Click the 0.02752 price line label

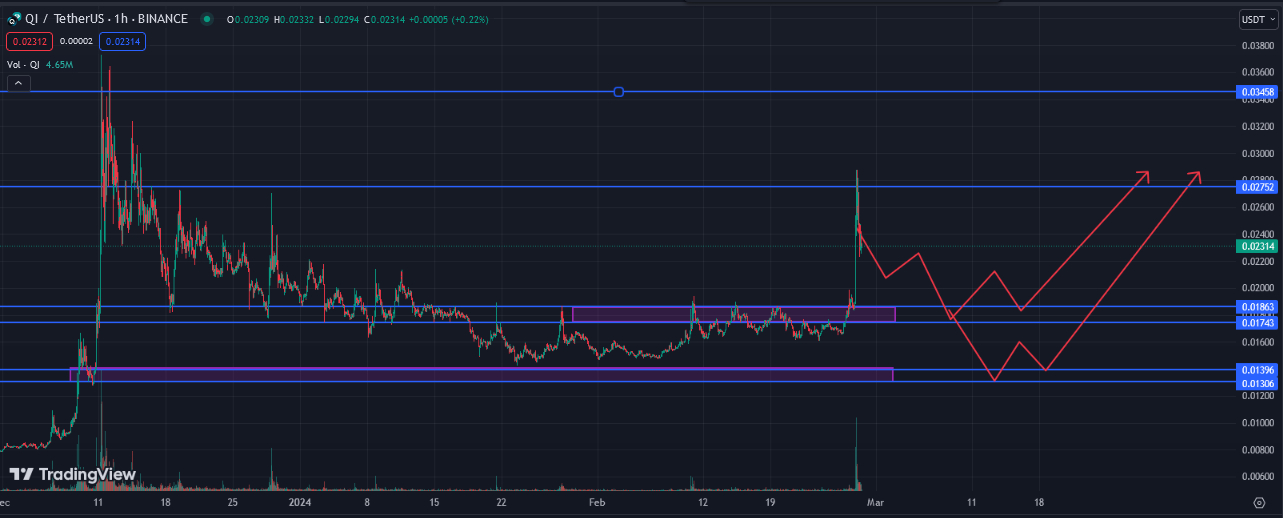pos(1257,187)
